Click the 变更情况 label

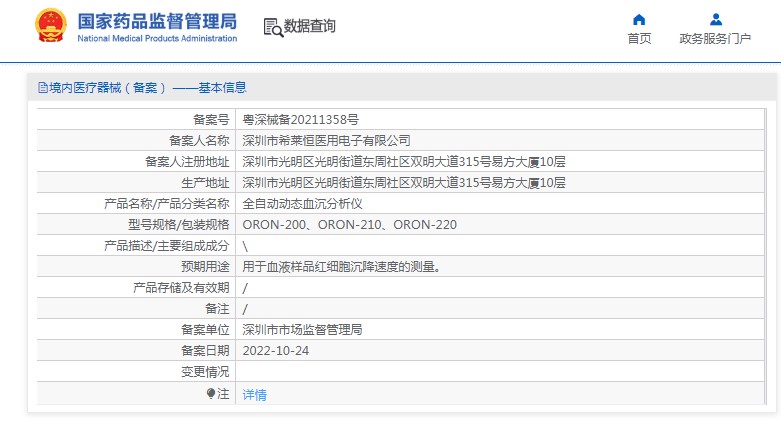tap(205, 372)
